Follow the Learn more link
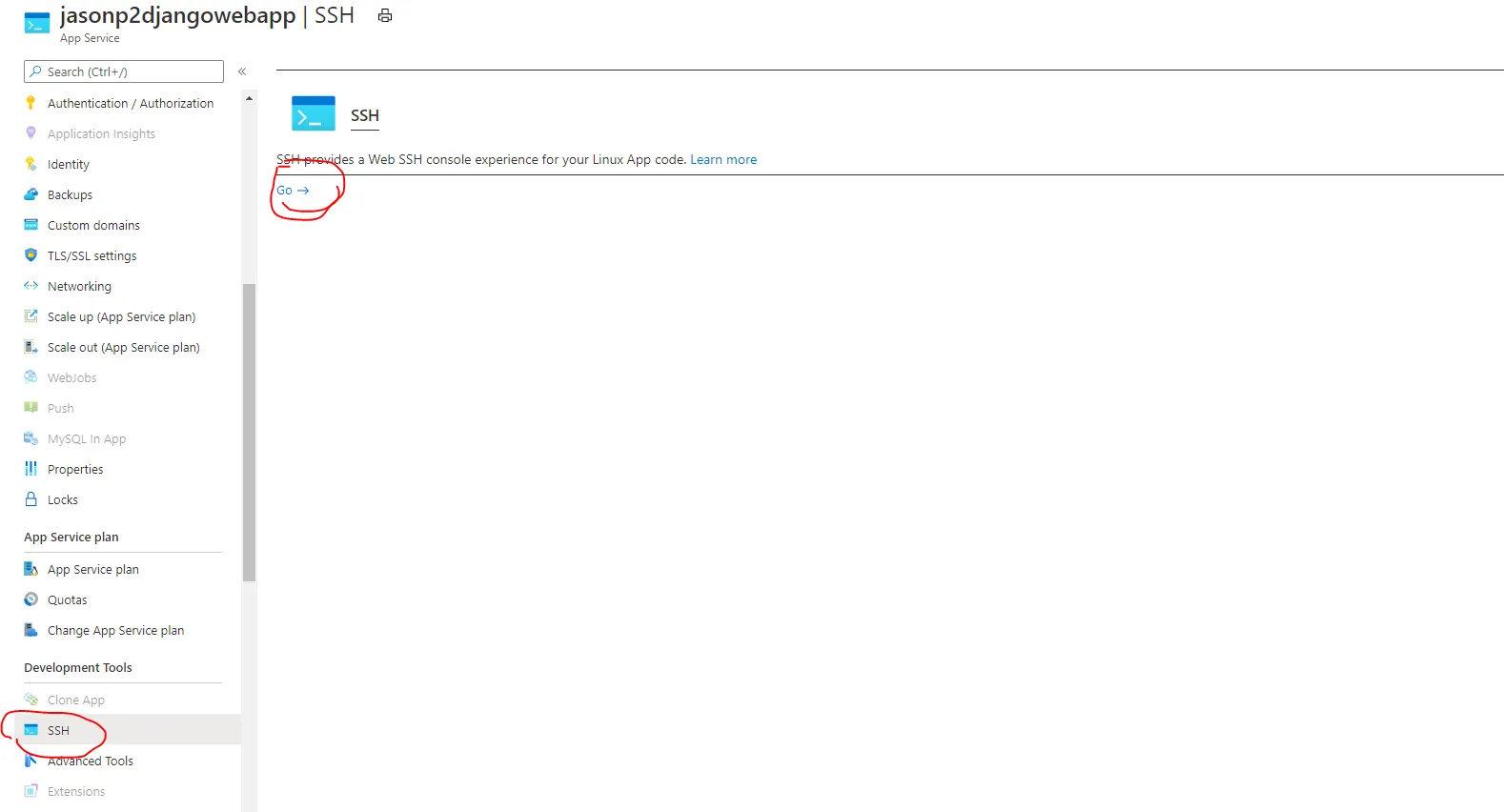The width and height of the screenshot is (1504, 812). click(723, 159)
